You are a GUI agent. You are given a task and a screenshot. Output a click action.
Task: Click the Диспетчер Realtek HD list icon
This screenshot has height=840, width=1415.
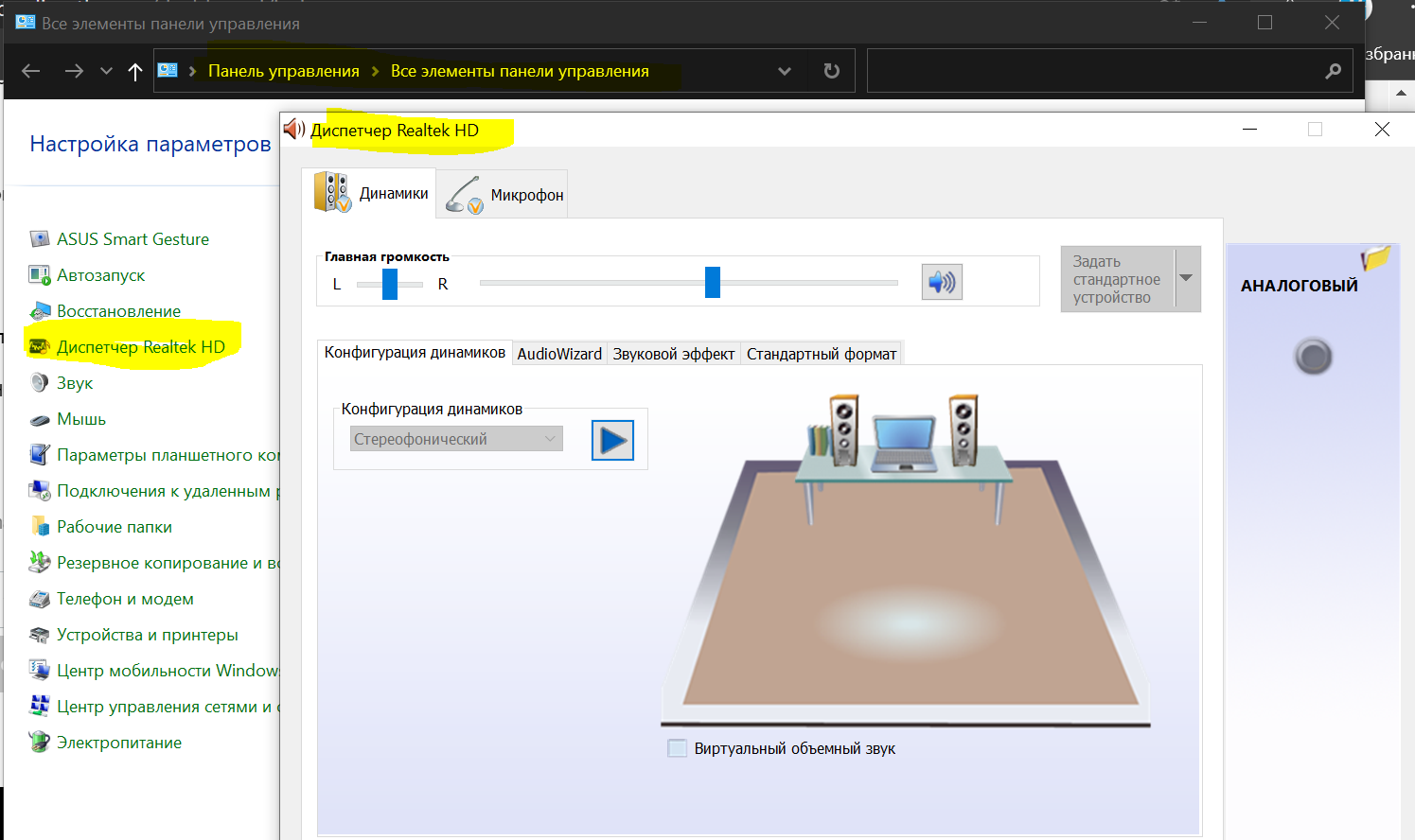[x=39, y=347]
